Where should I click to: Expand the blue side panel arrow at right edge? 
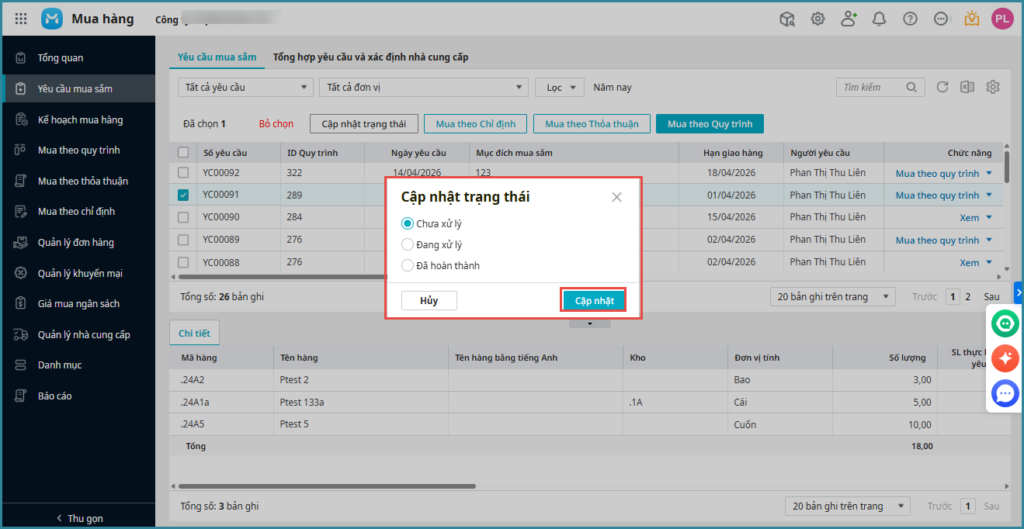[1018, 293]
